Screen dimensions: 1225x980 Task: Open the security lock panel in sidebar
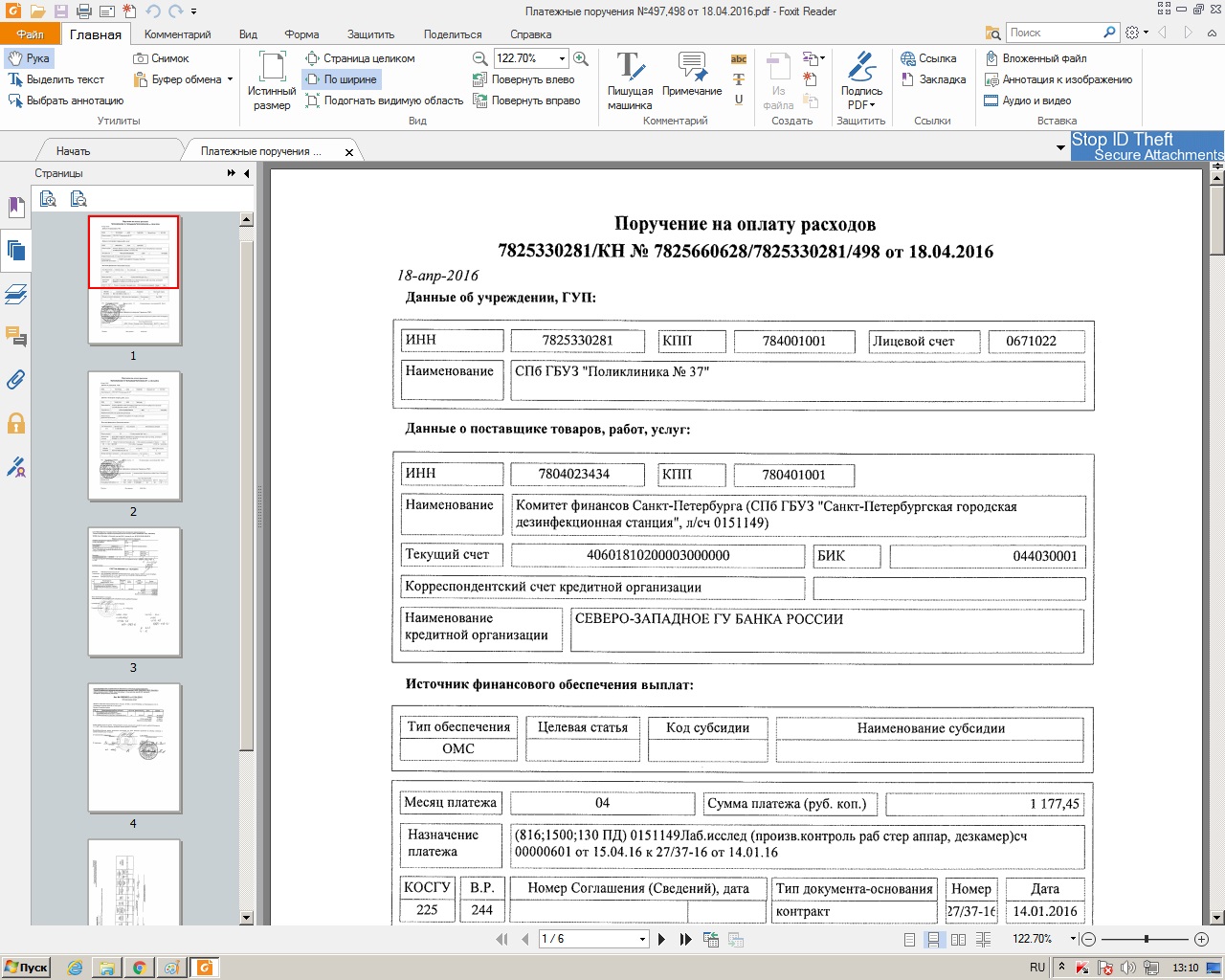(x=15, y=423)
